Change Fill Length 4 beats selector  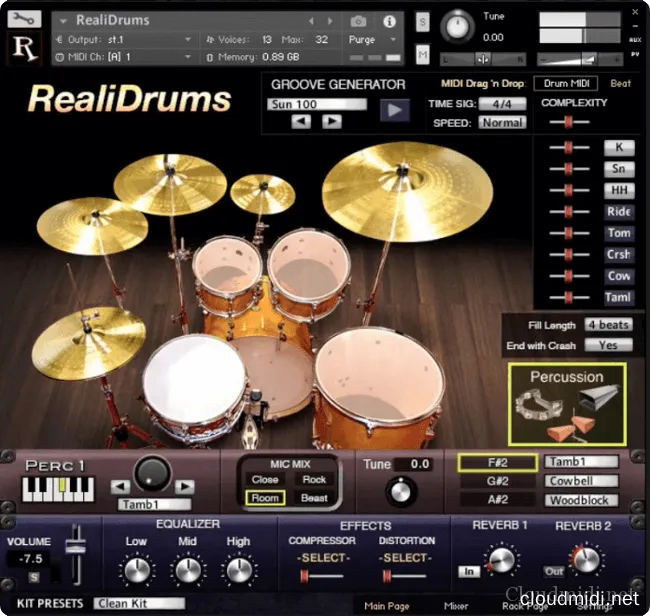click(609, 325)
